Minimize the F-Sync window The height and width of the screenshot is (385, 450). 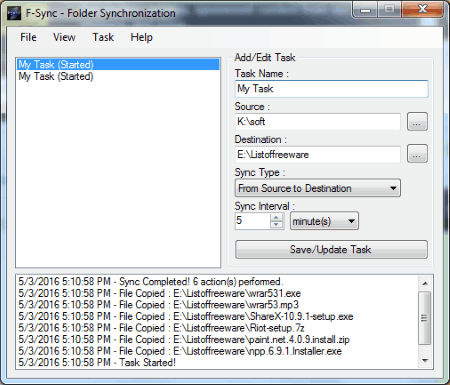pos(365,9)
